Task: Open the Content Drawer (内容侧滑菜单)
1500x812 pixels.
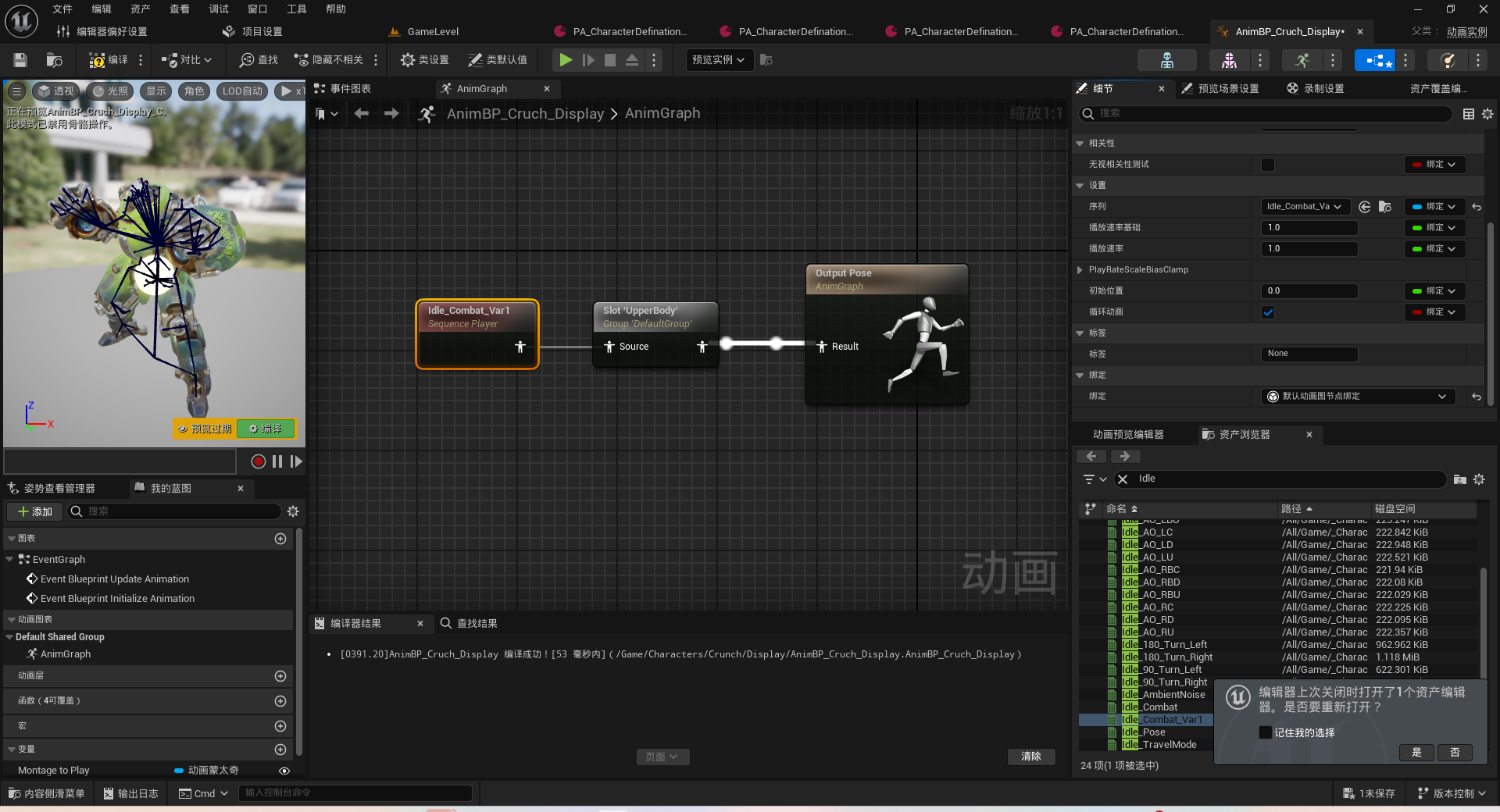Action: pos(46,793)
